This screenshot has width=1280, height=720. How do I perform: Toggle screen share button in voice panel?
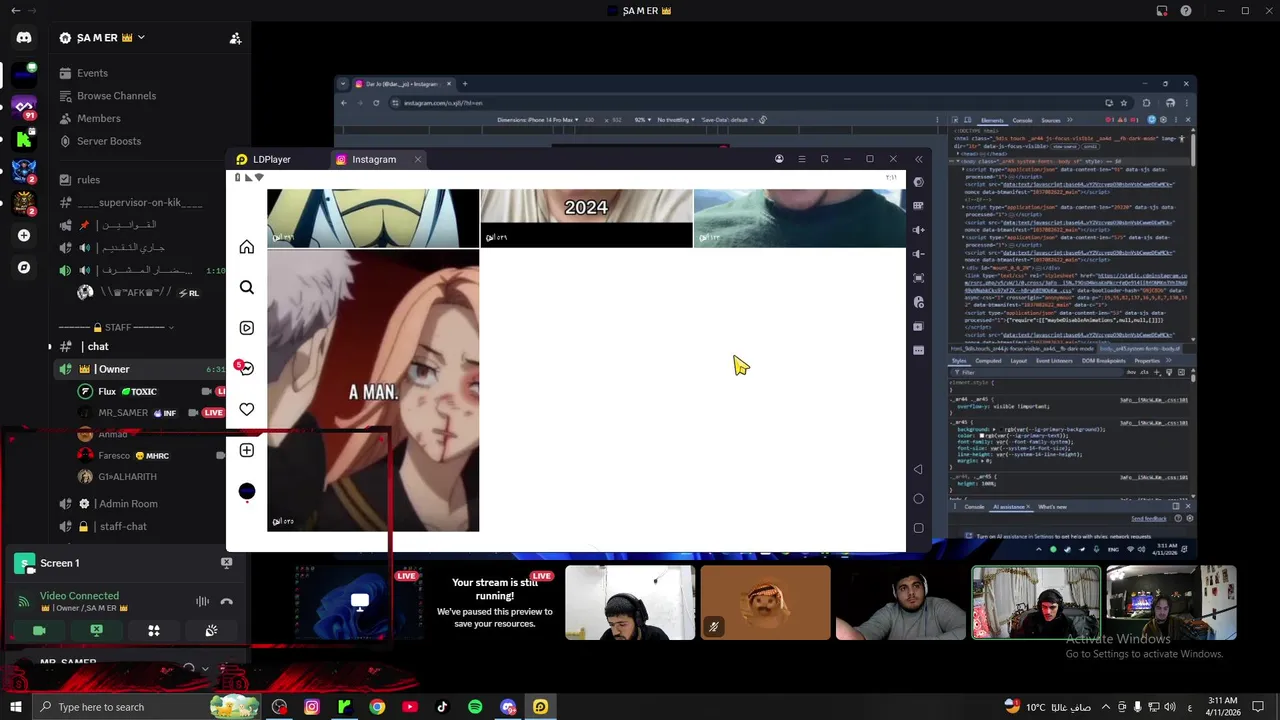coord(96,631)
